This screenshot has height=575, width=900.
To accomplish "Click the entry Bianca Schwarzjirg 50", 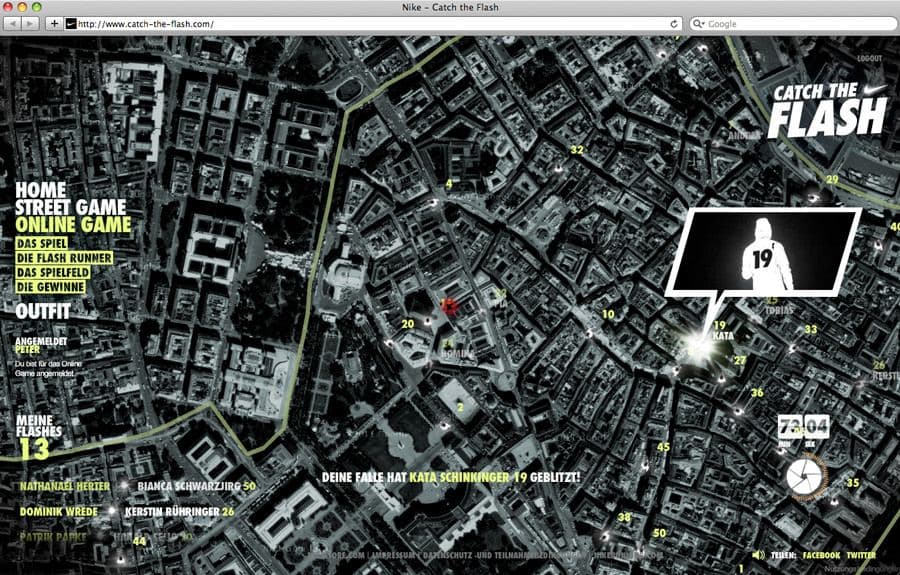I will pos(196,487).
